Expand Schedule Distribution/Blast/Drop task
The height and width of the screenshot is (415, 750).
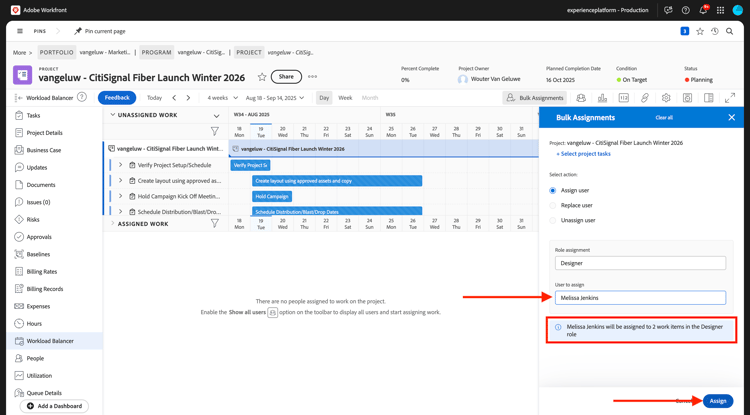tap(120, 211)
